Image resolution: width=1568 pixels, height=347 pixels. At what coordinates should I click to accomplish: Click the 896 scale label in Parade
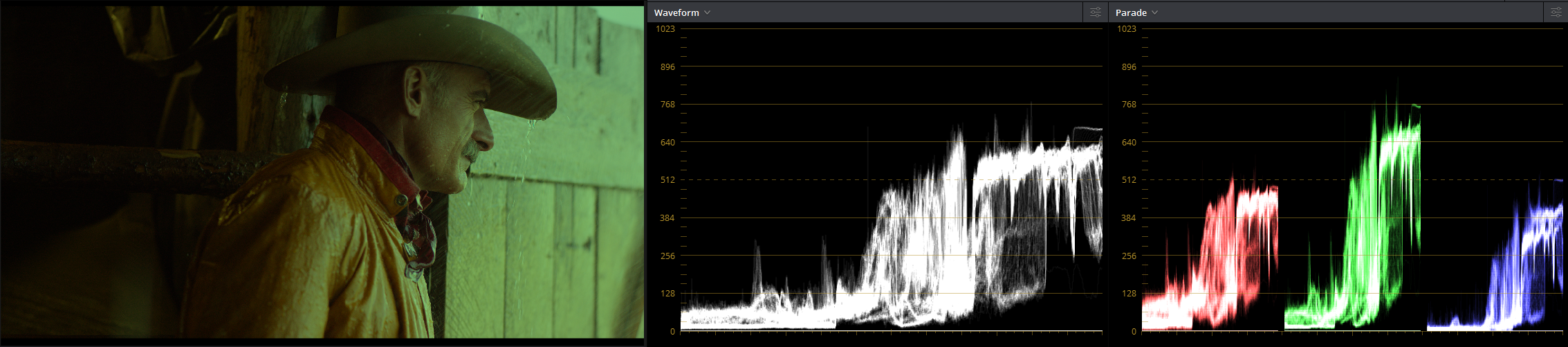coord(1129,67)
